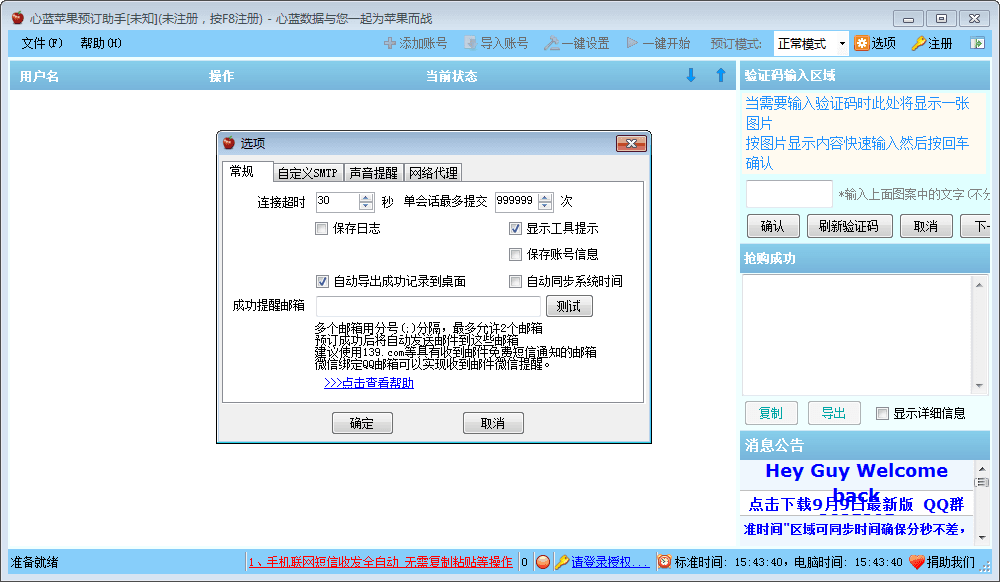
Task: Open the 文件(F) menu
Action: 41,43
